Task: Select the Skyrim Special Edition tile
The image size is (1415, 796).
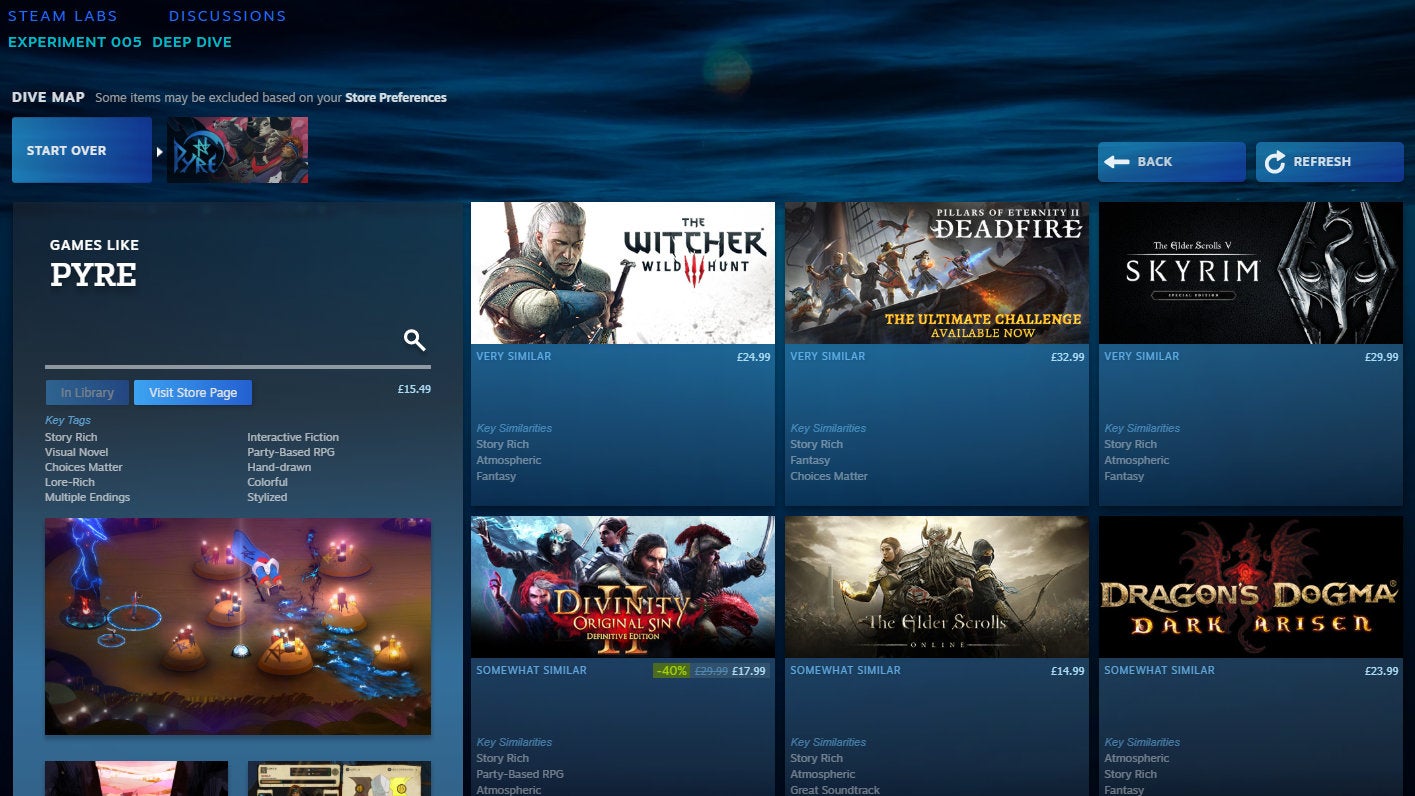Action: [x=1250, y=272]
